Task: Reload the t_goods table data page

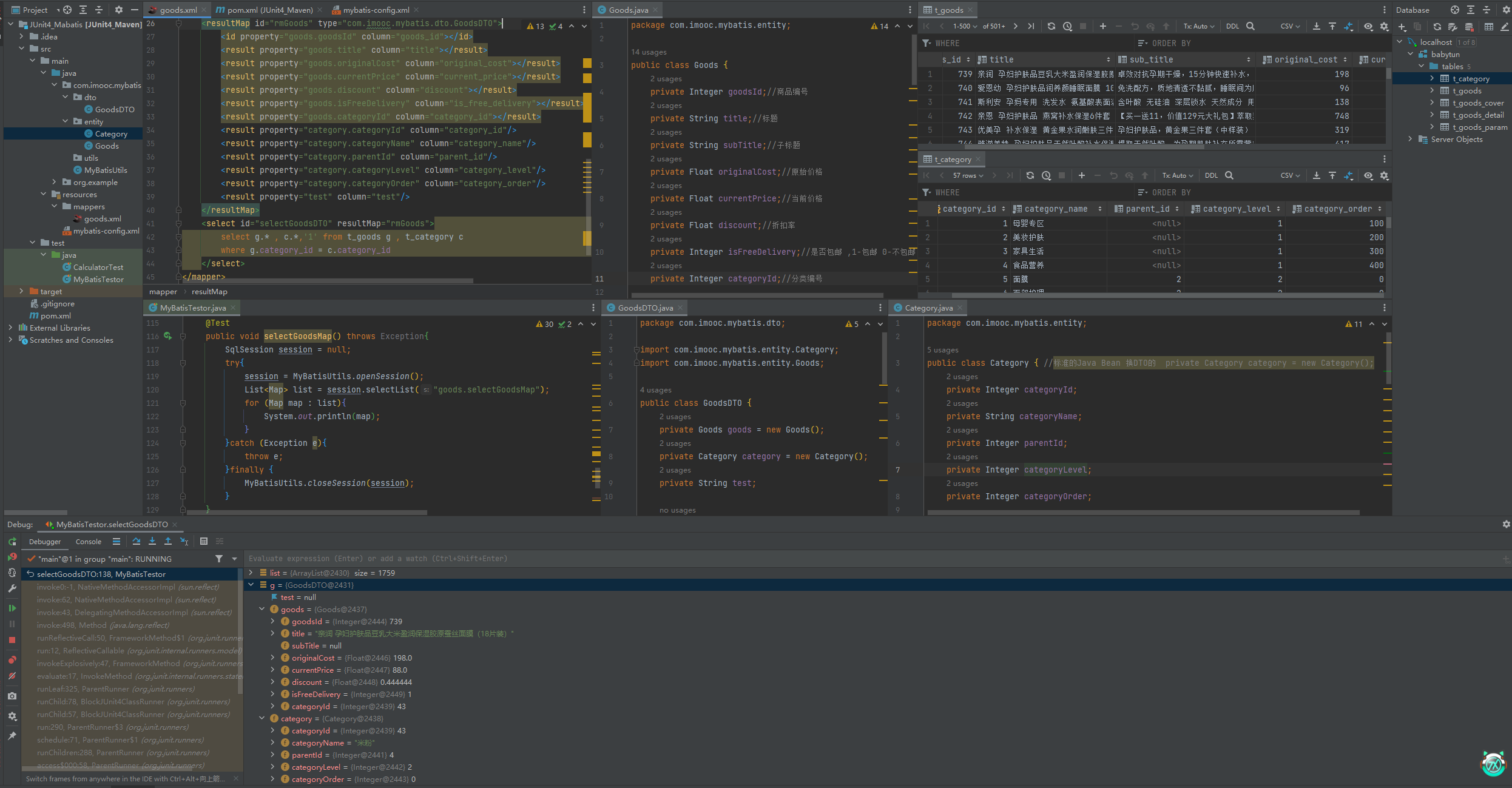Action: 1051,26
